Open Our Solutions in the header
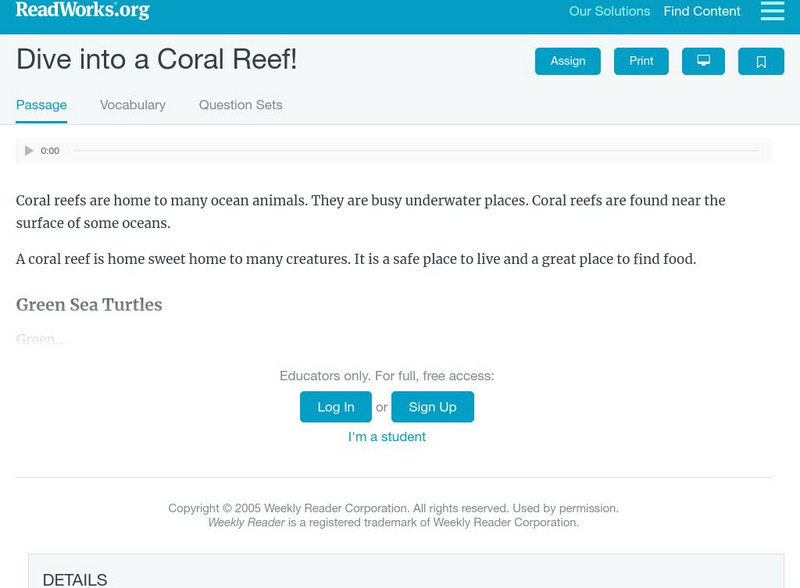Image resolution: width=800 pixels, height=588 pixels. tap(609, 12)
